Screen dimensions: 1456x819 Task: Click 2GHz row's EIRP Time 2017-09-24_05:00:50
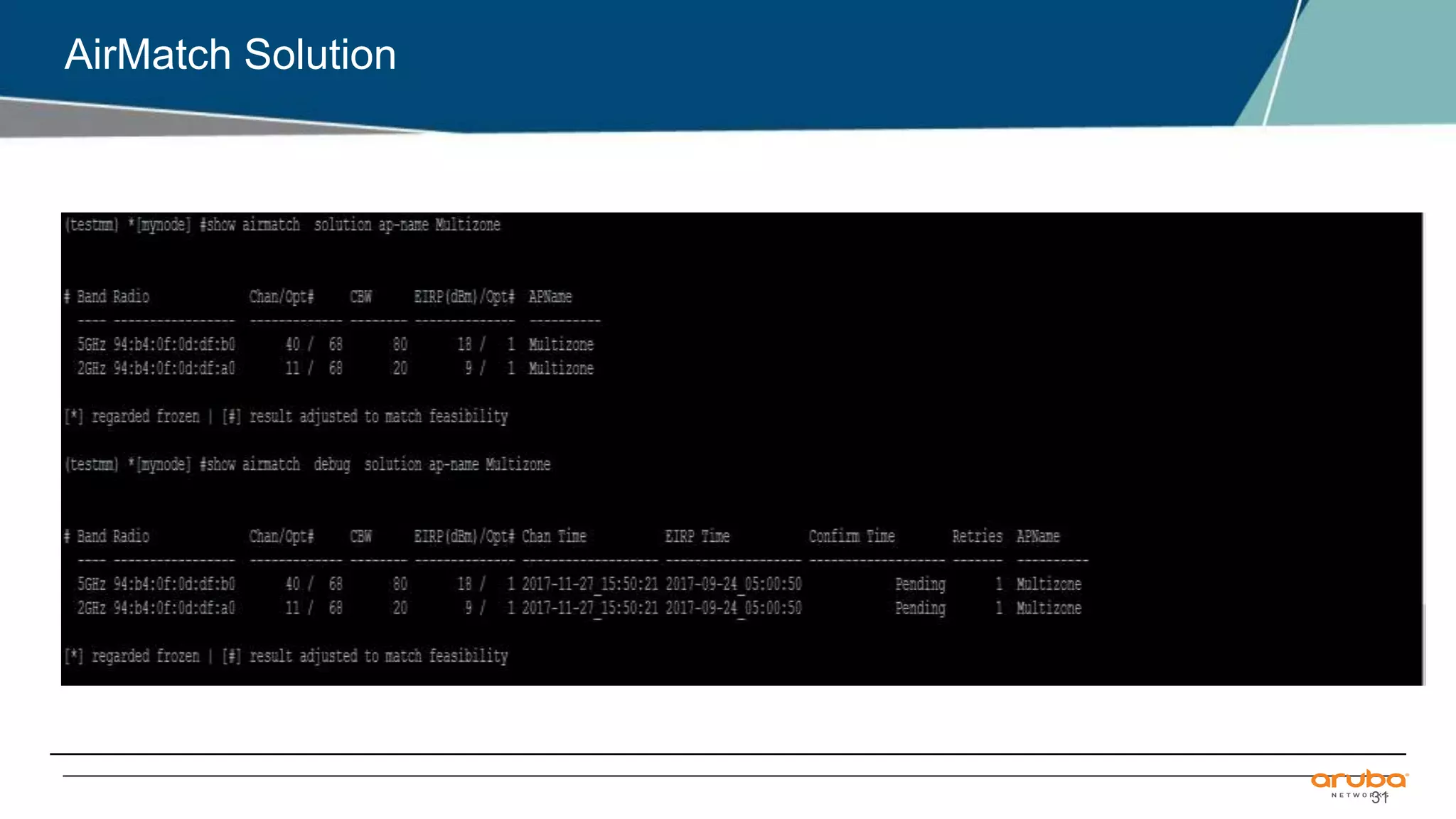[734, 609]
